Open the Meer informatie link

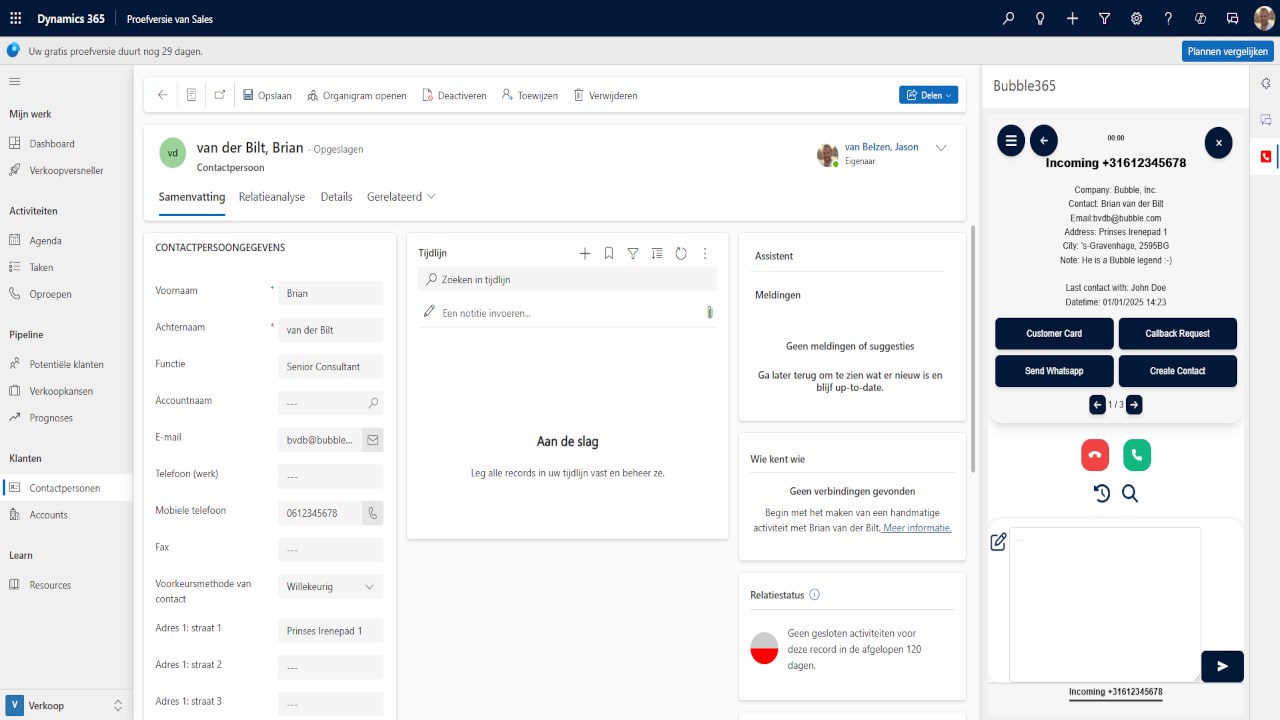(x=917, y=528)
